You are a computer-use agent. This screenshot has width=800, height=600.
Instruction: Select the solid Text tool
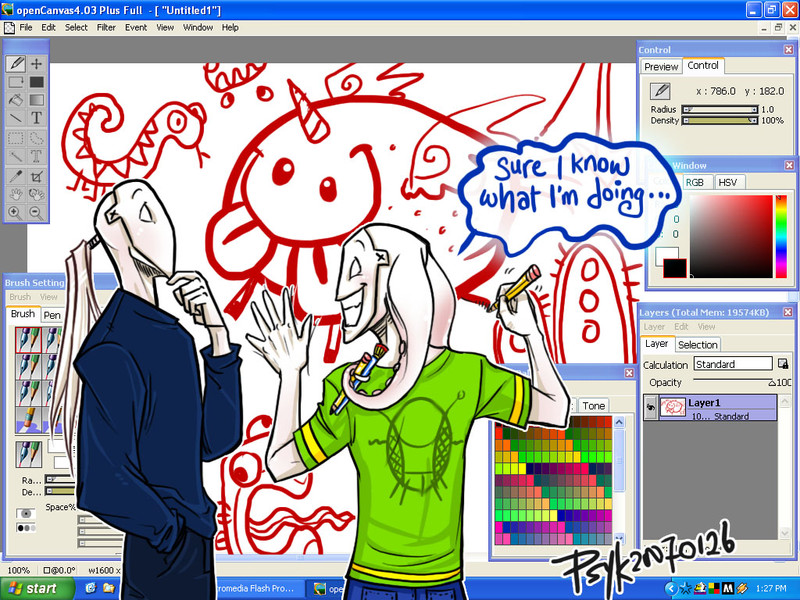tap(36, 118)
